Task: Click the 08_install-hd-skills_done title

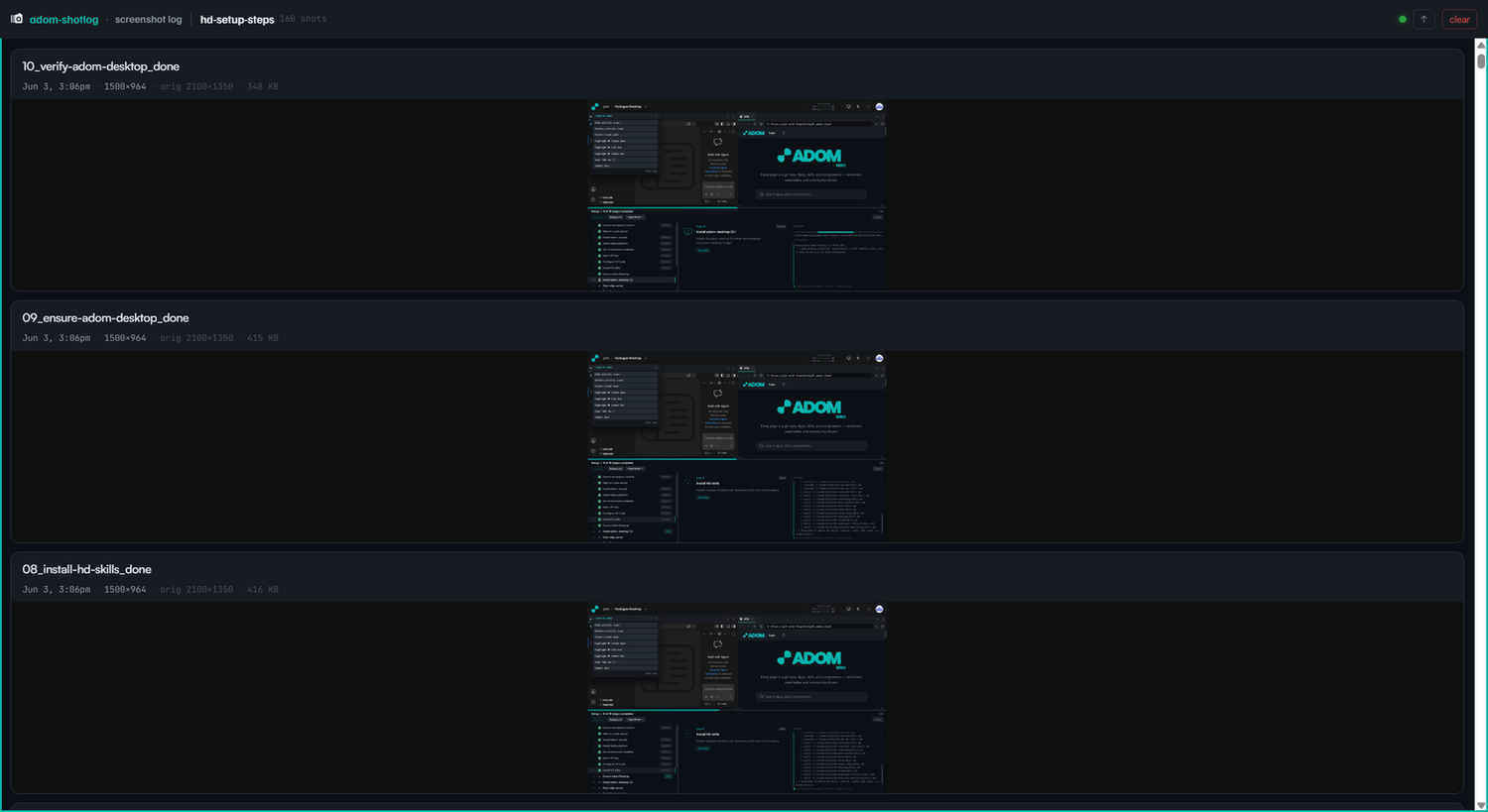Action: click(x=87, y=569)
